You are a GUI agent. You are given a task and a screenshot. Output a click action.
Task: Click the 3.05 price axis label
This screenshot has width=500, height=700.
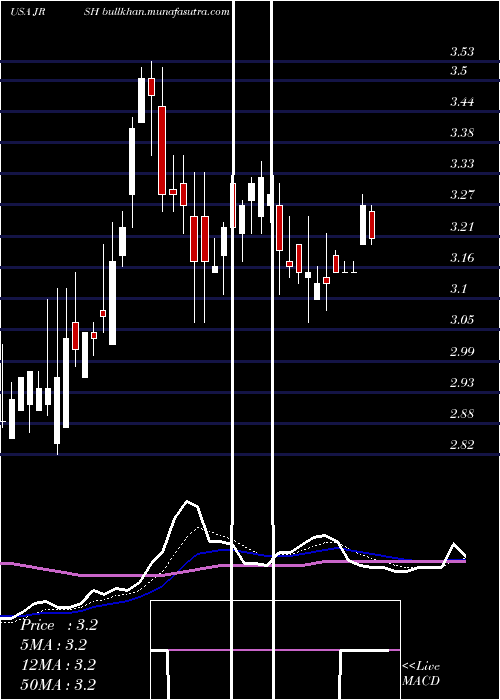pyautogui.click(x=462, y=320)
